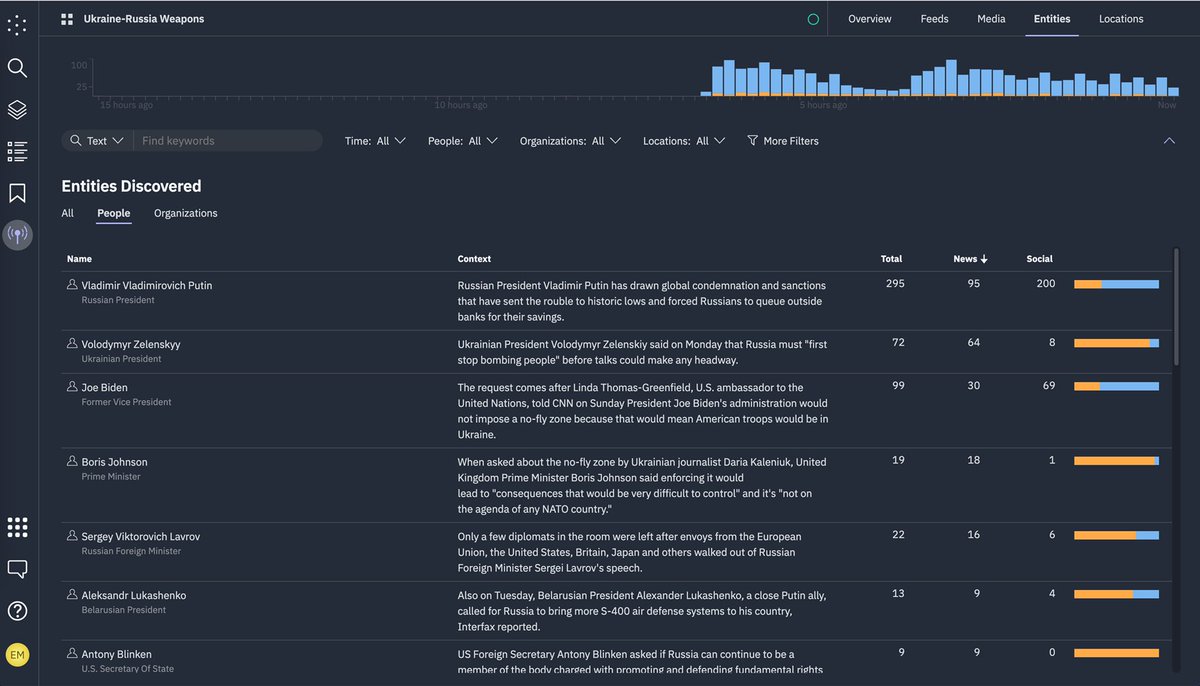Click the news/social ratio bar in Putin's row
Screen dimensions: 1200x686
click(1116, 285)
